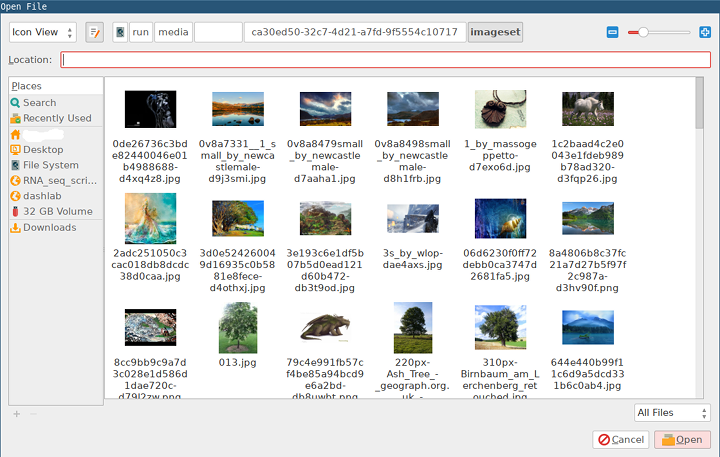Select thumbnail 8cc9bb9c9a7d image
The width and height of the screenshot is (720, 457).
[150, 327]
